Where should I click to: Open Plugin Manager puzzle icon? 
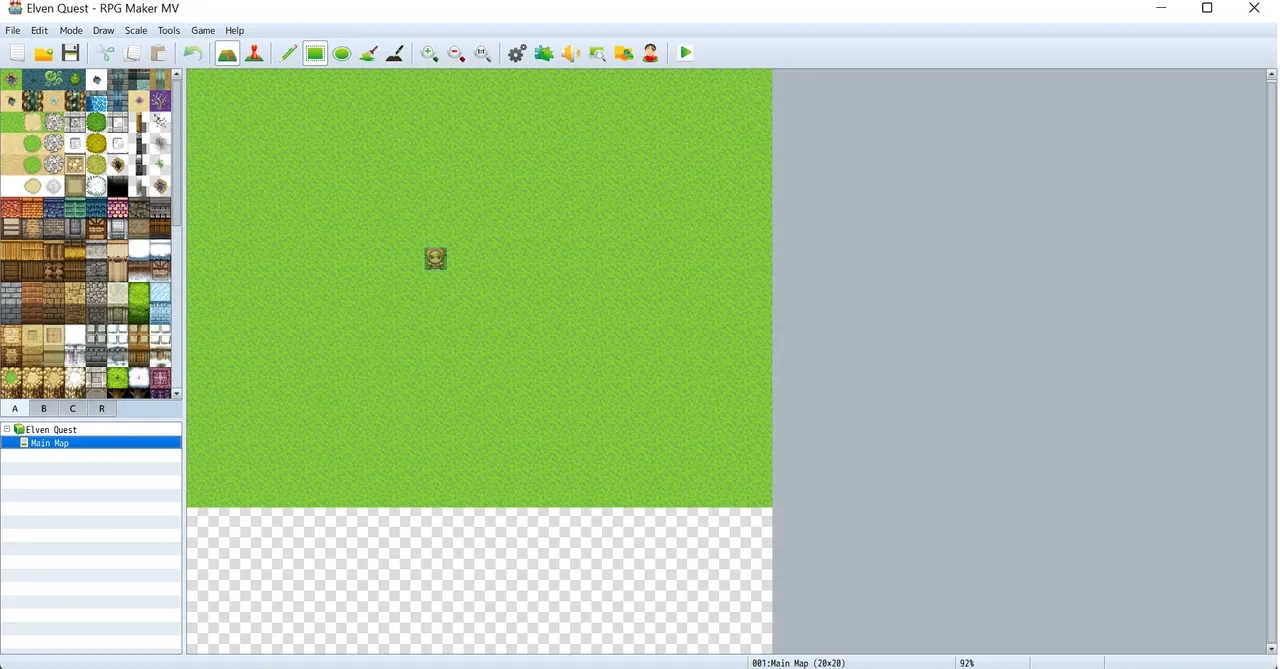[544, 53]
